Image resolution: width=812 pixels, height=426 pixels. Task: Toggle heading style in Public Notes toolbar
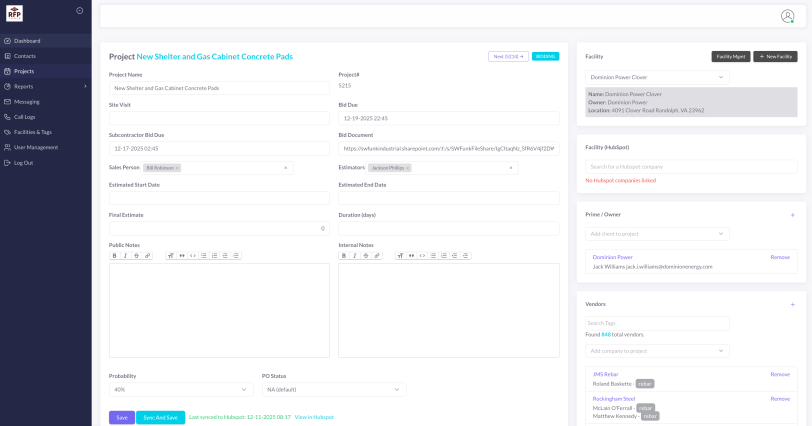pyautogui.click(x=170, y=256)
